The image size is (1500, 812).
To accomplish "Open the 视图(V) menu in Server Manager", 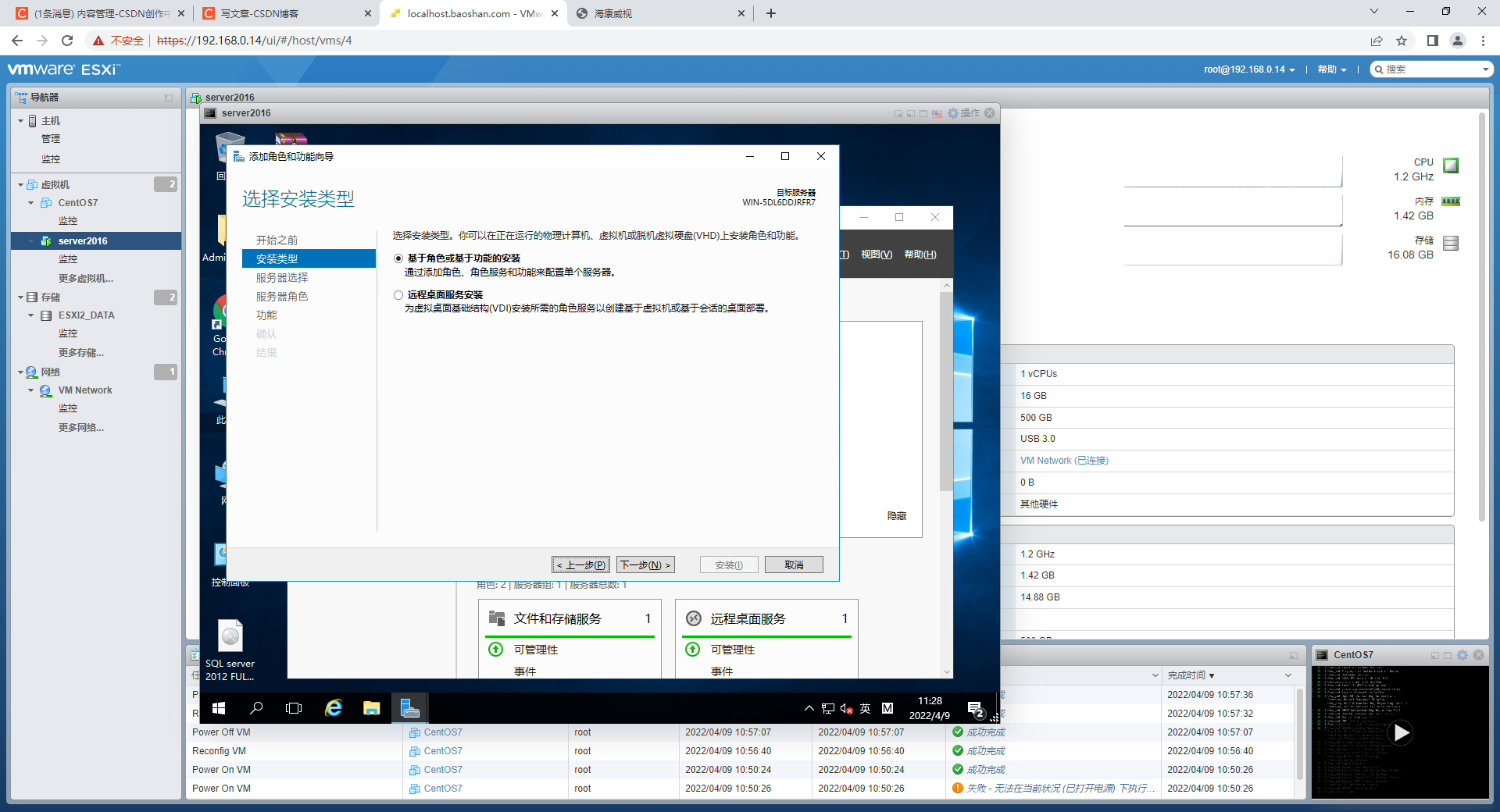I will click(x=877, y=255).
